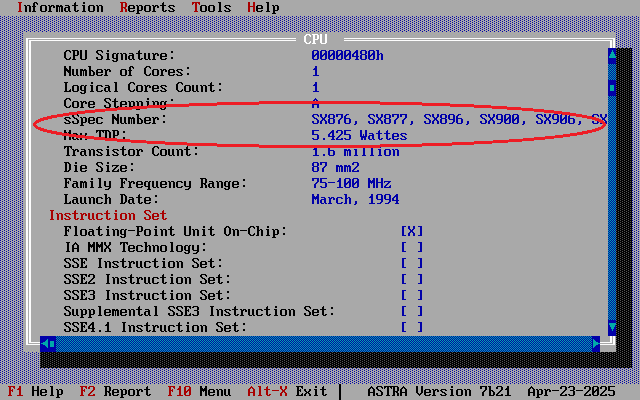The width and height of the screenshot is (640, 400).
Task: Click the CPU window title
Action: coord(316,39)
